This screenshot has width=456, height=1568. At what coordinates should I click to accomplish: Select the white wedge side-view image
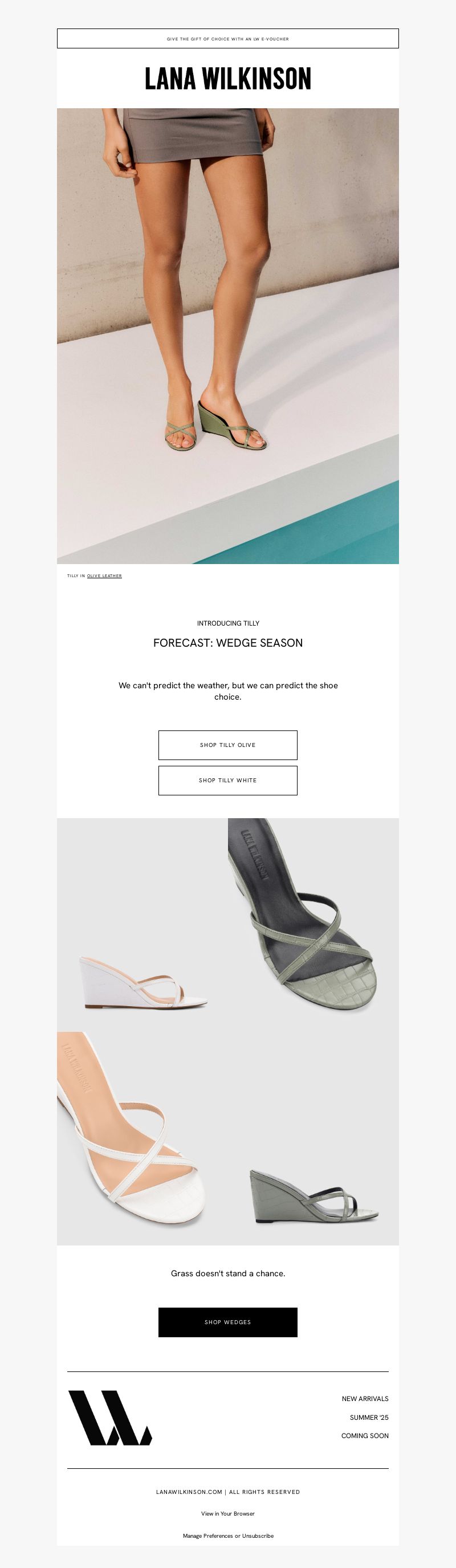142,925
